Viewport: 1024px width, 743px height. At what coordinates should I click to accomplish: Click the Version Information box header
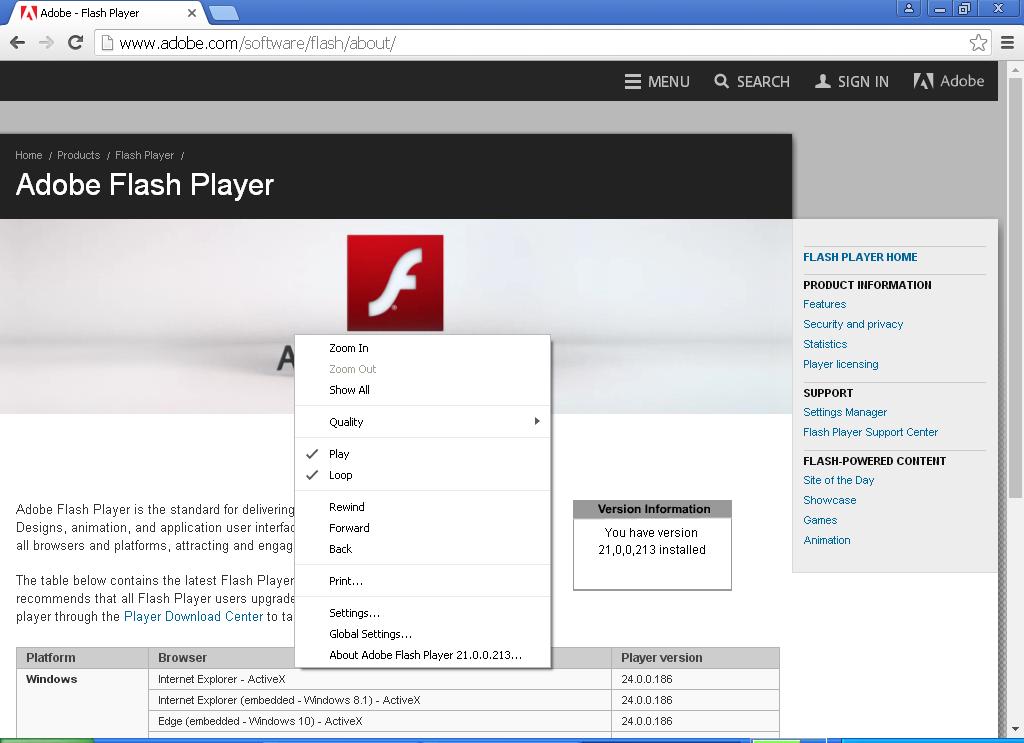[x=652, y=509]
